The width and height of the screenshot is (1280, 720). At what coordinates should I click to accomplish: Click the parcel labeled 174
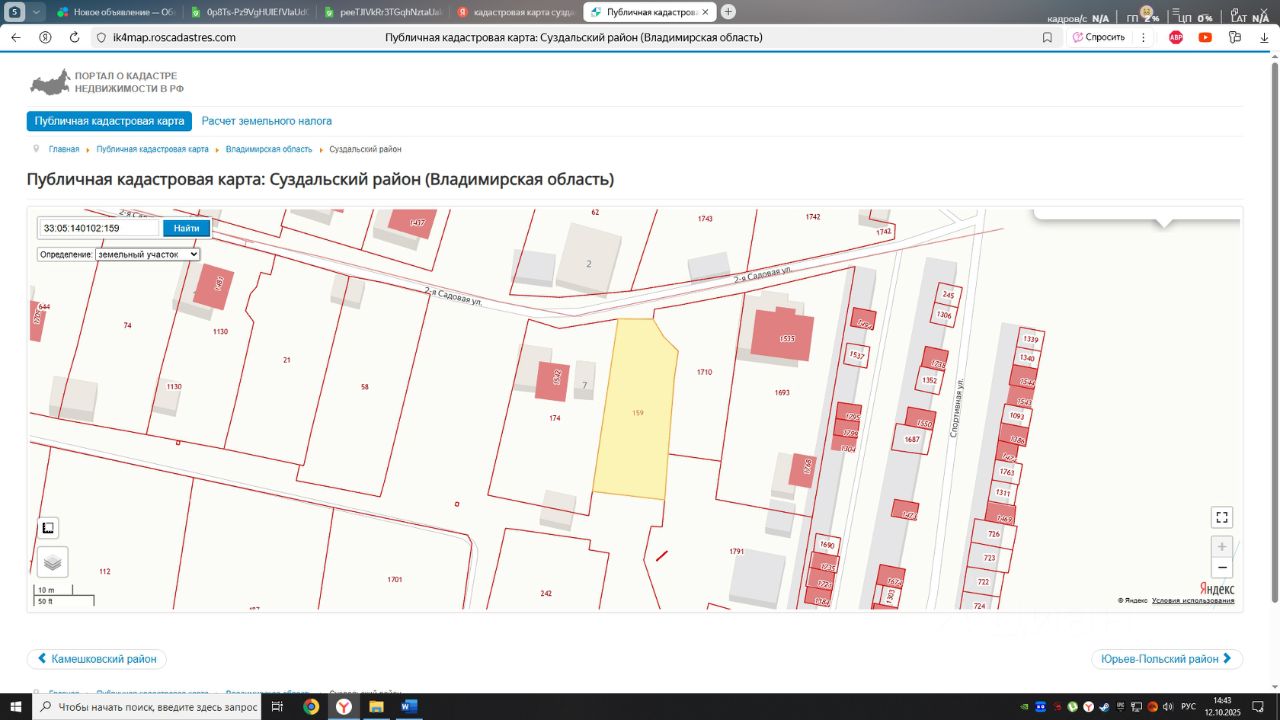(x=555, y=418)
